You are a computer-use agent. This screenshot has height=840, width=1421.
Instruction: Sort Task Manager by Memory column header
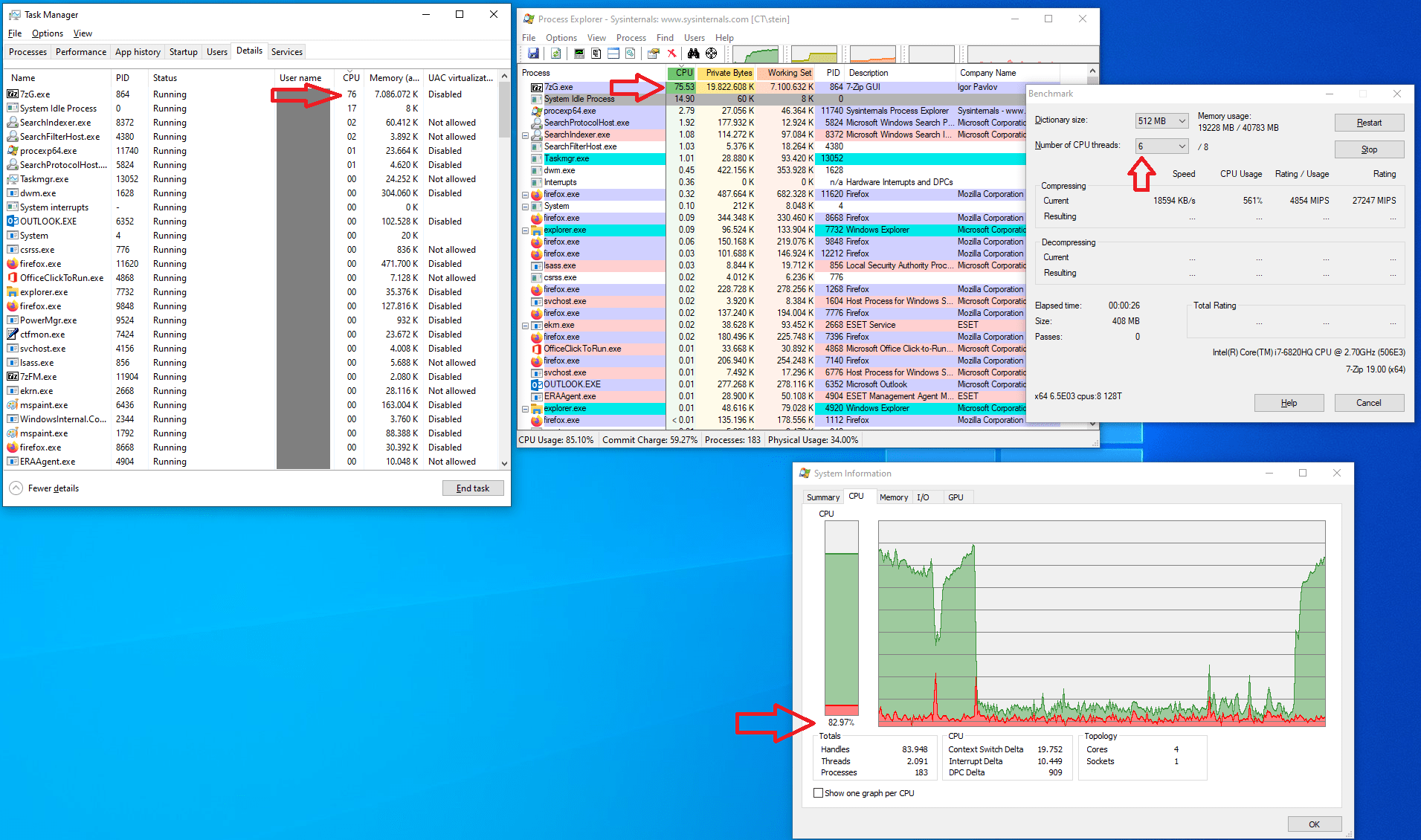coord(394,78)
